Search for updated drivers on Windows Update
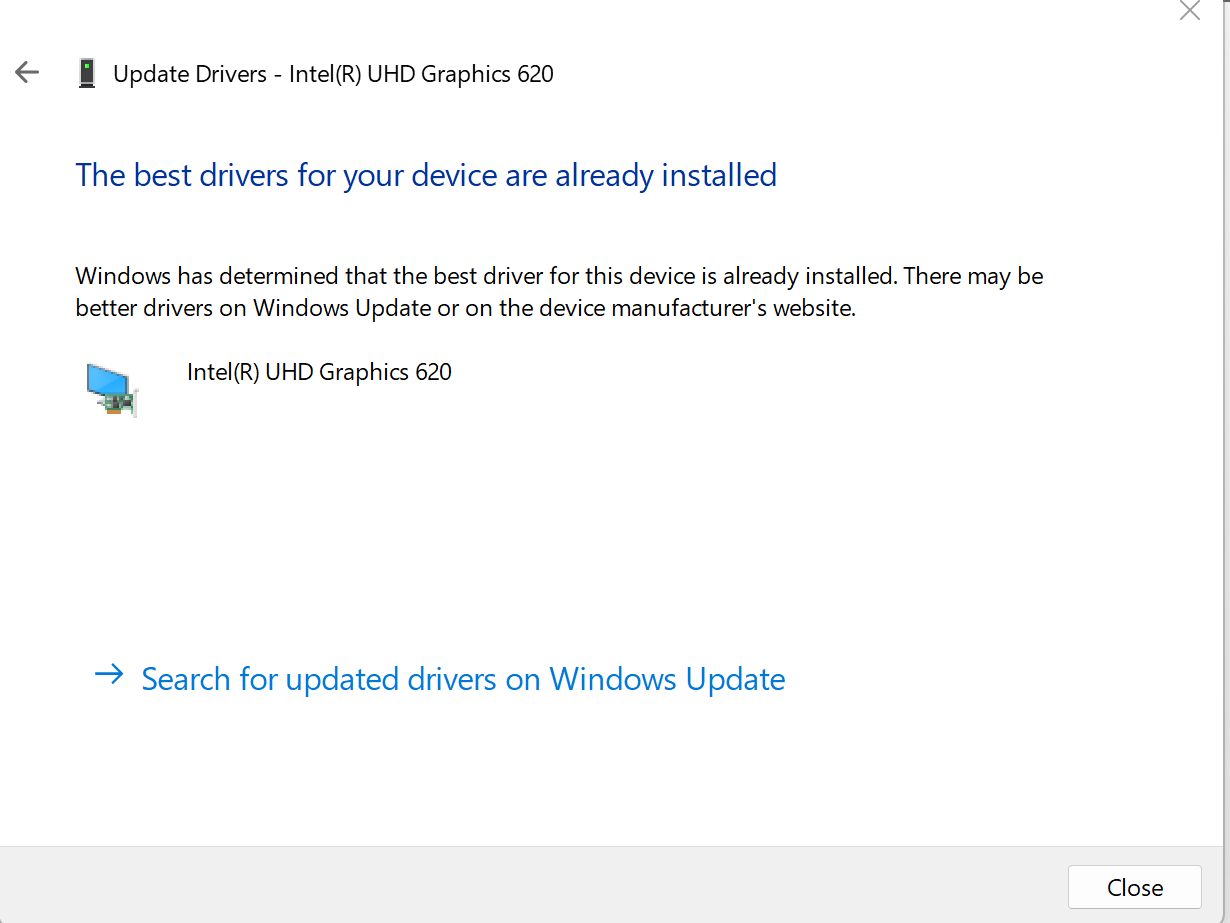1230x923 pixels. tap(463, 679)
